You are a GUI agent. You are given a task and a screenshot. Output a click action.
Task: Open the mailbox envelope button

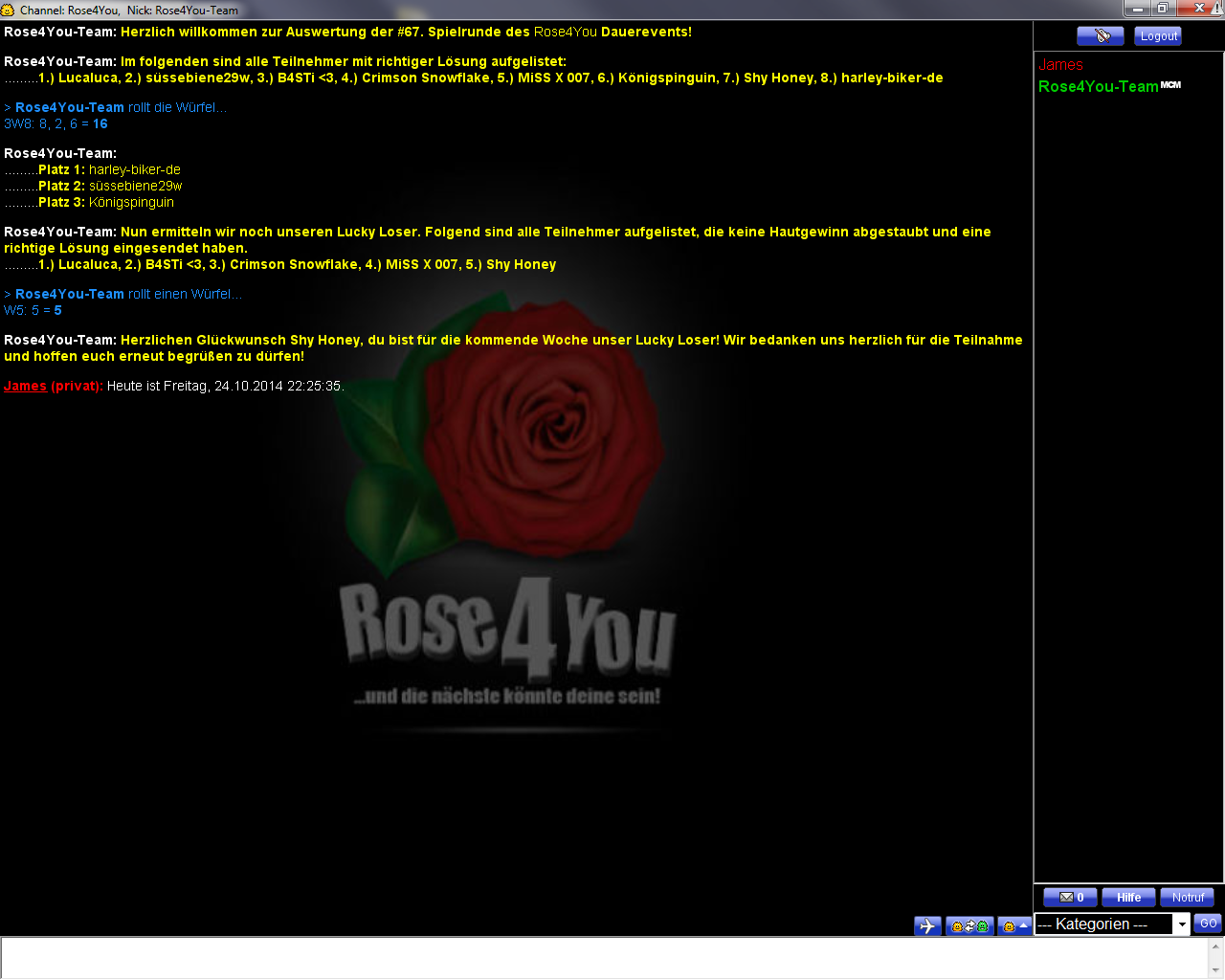(1070, 898)
